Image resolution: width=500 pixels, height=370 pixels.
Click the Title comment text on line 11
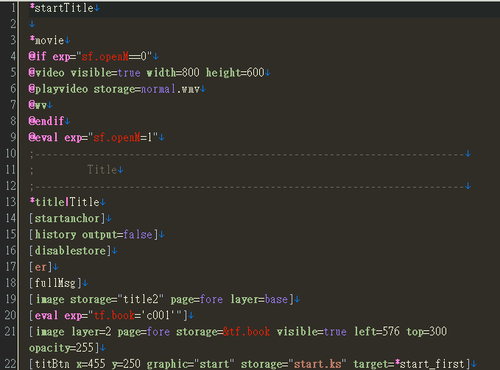[x=102, y=170]
